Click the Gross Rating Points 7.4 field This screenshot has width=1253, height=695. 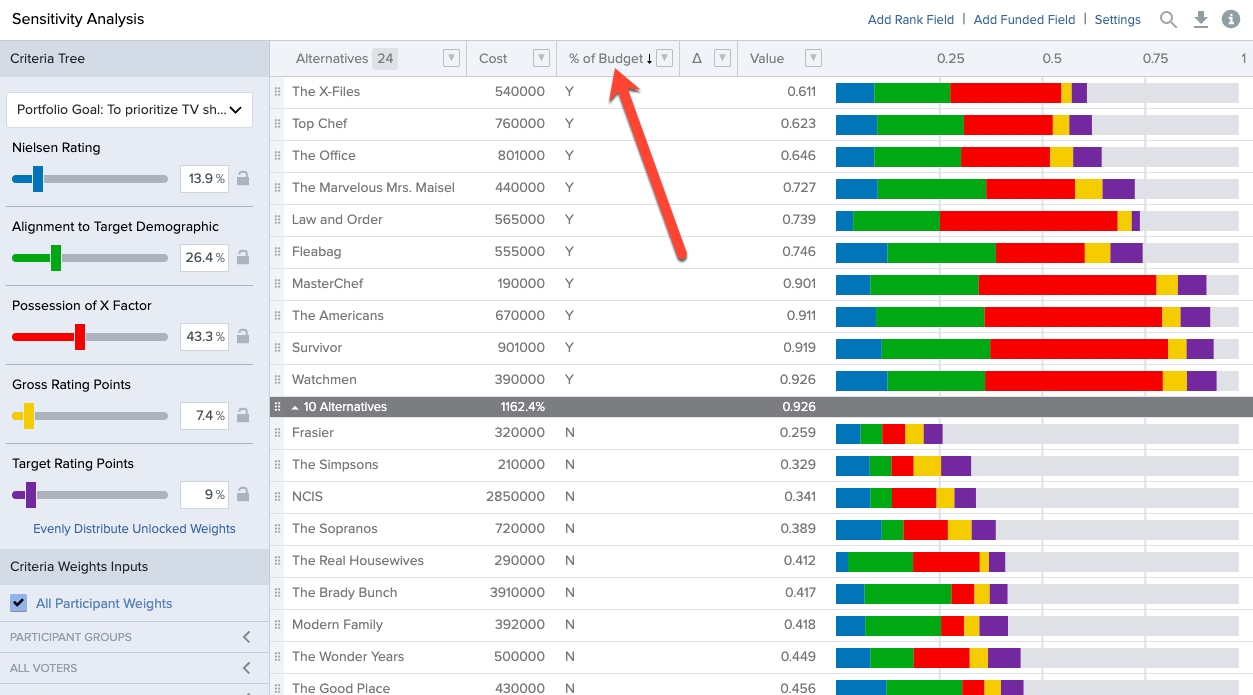click(x=204, y=416)
